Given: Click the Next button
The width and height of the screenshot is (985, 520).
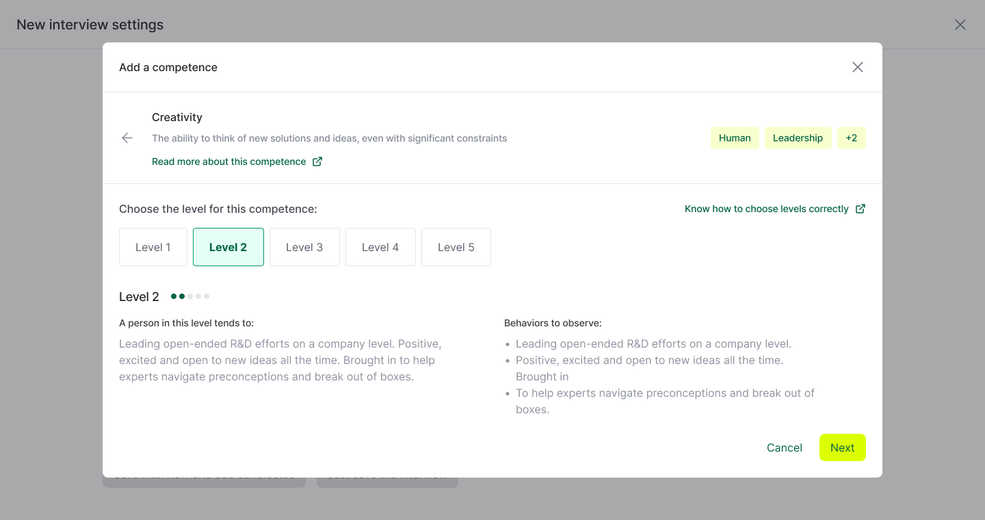Looking at the screenshot, I should (x=842, y=448).
